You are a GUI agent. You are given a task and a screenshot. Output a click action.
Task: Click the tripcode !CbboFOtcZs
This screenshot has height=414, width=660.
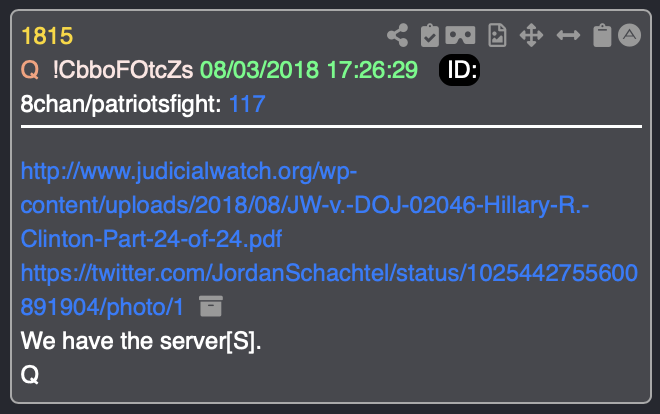[123, 70]
